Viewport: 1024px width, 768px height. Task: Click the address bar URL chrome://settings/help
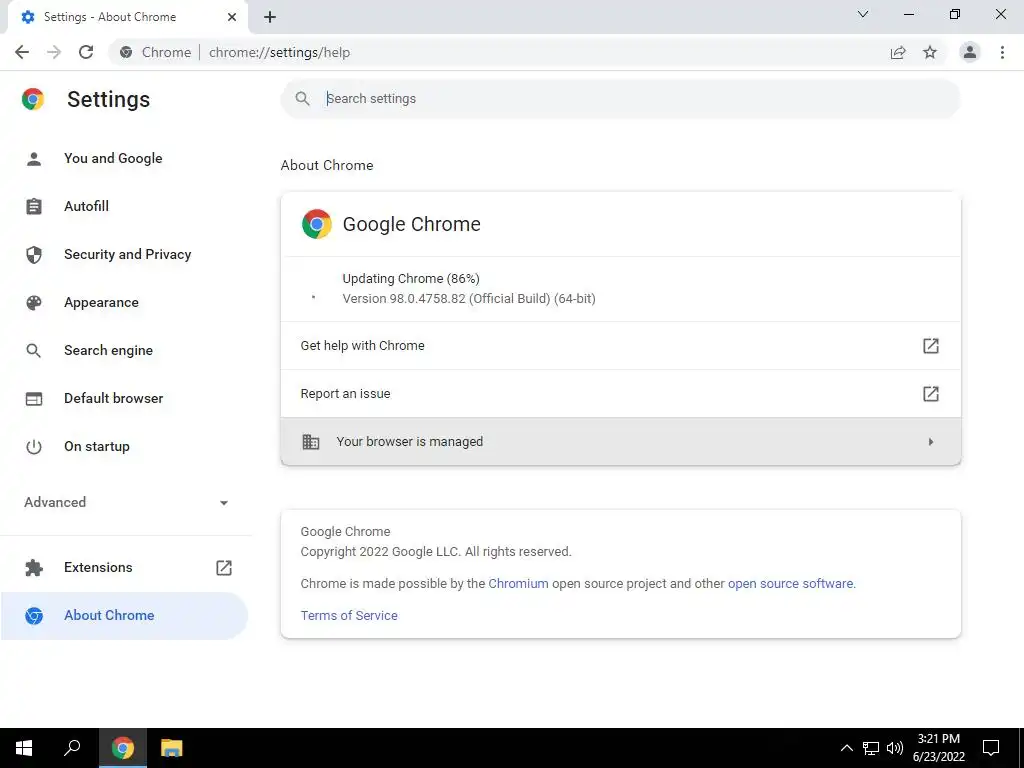click(x=280, y=52)
